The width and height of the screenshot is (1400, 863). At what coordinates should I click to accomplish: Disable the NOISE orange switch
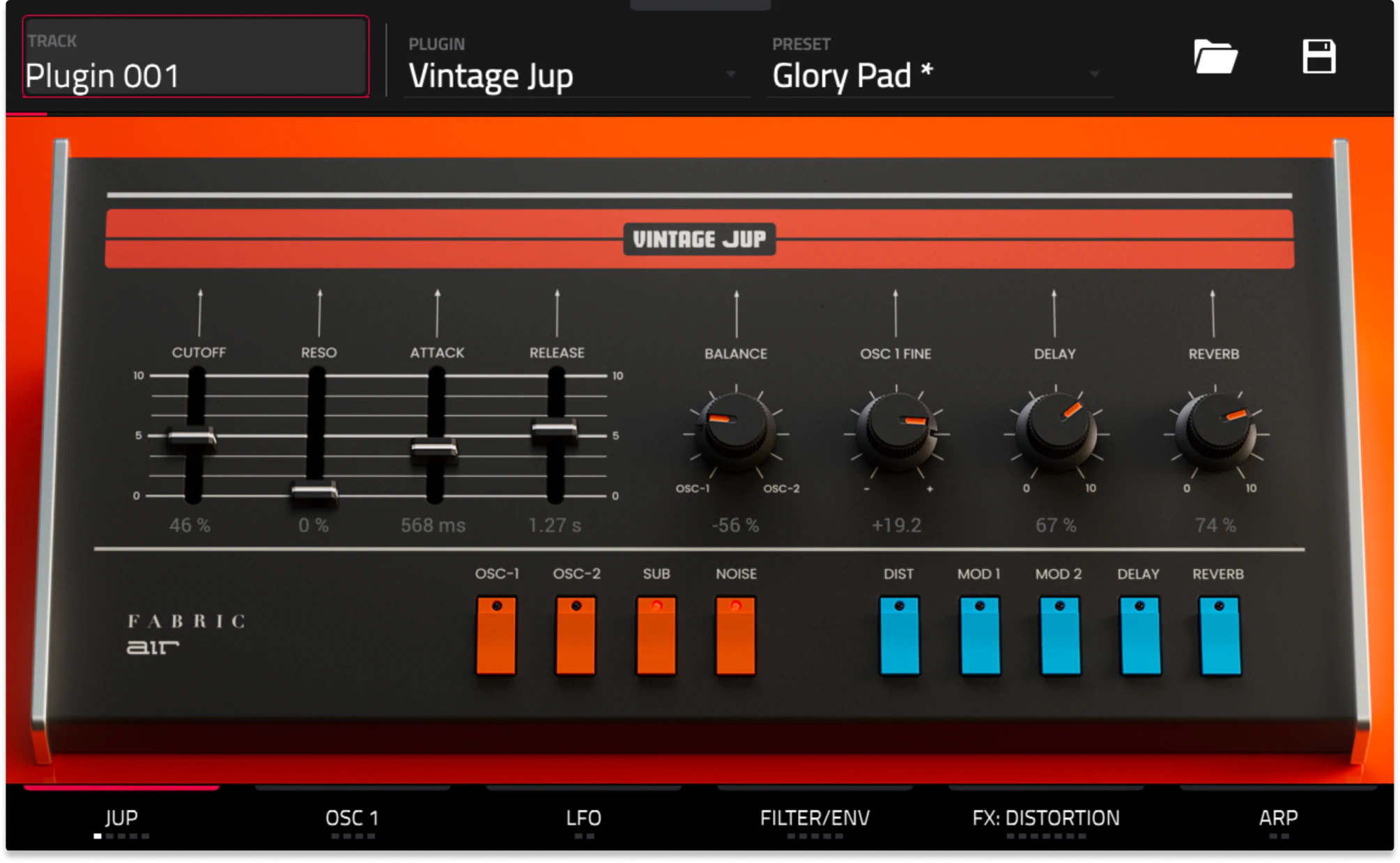coord(735,635)
